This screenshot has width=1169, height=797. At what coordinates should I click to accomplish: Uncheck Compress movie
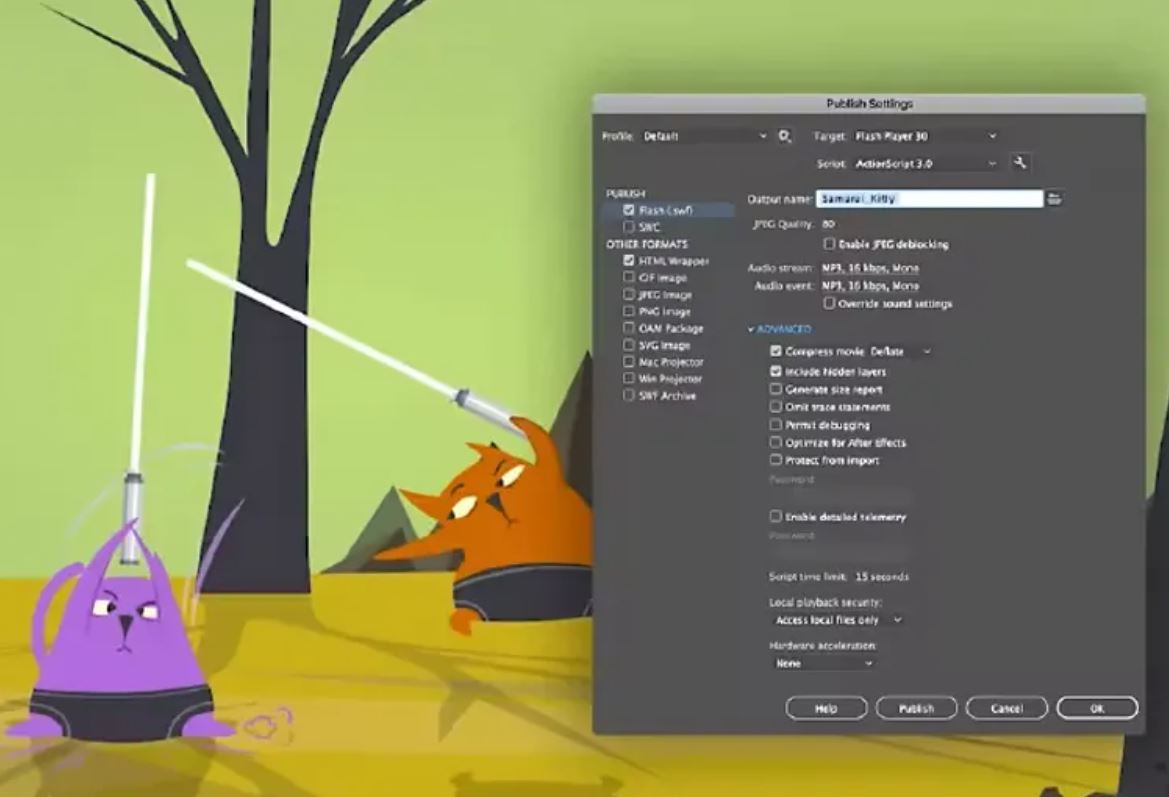point(776,352)
